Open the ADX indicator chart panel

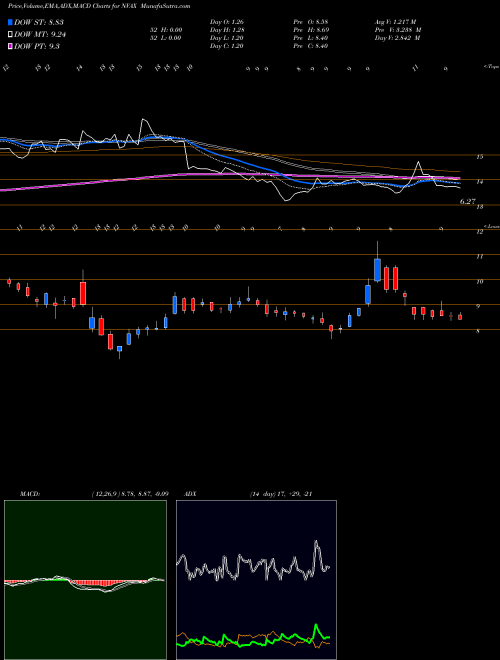[256, 580]
